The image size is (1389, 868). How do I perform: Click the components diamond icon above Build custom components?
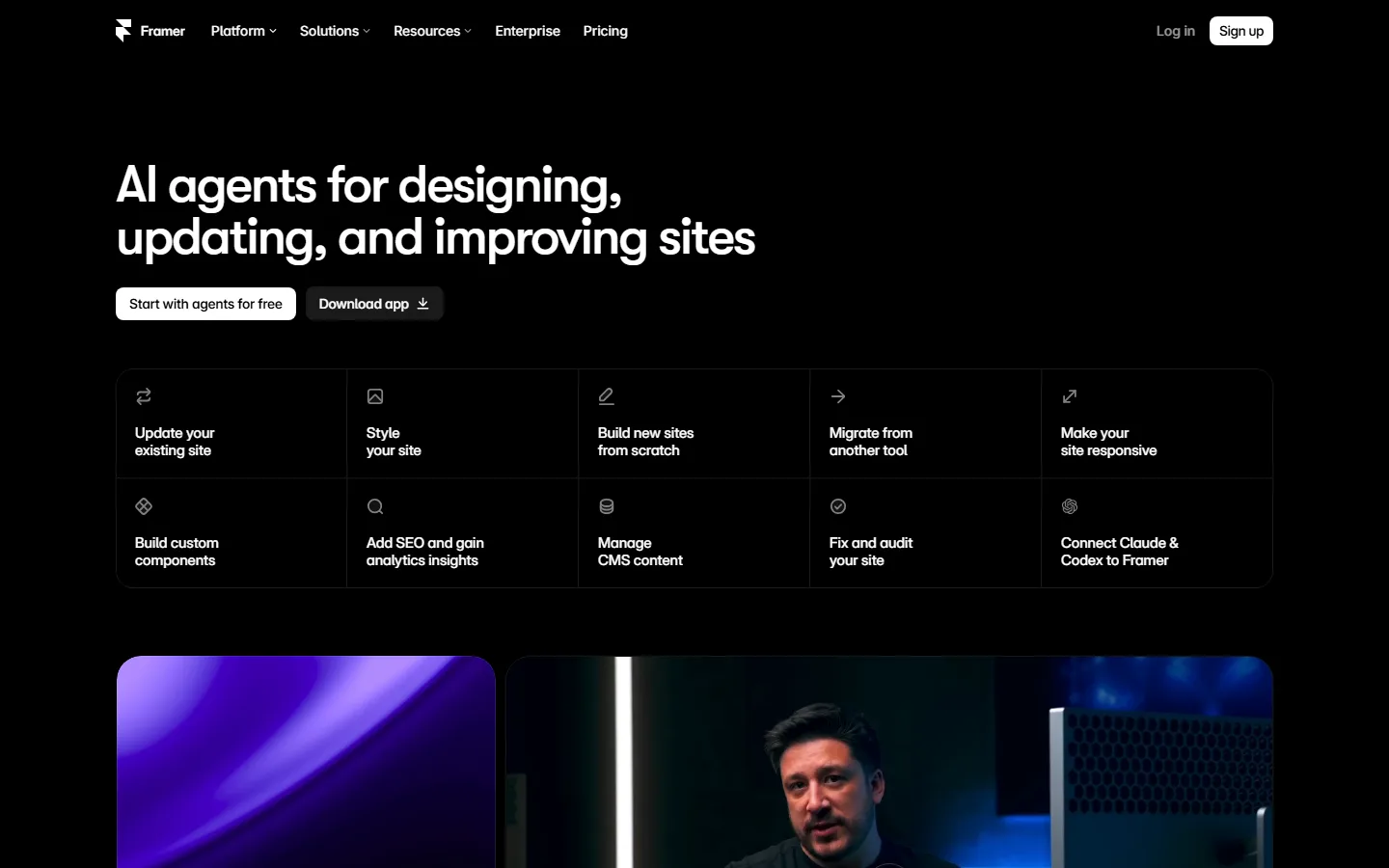144,506
